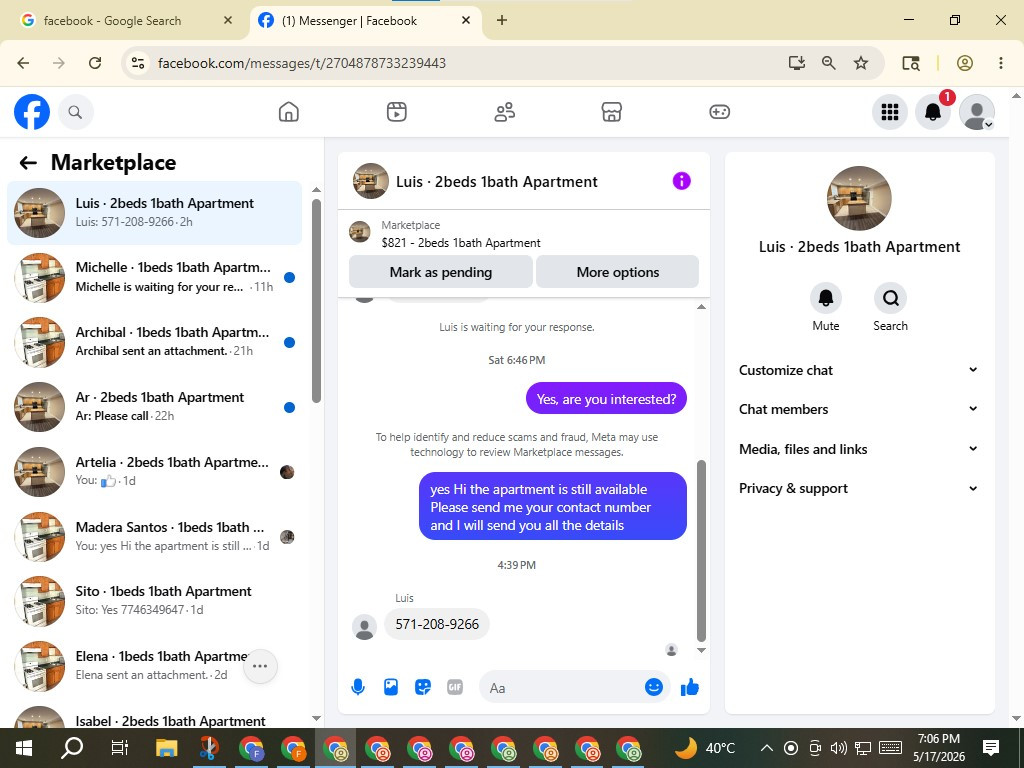Open Windows taskbar search

(x=71, y=748)
